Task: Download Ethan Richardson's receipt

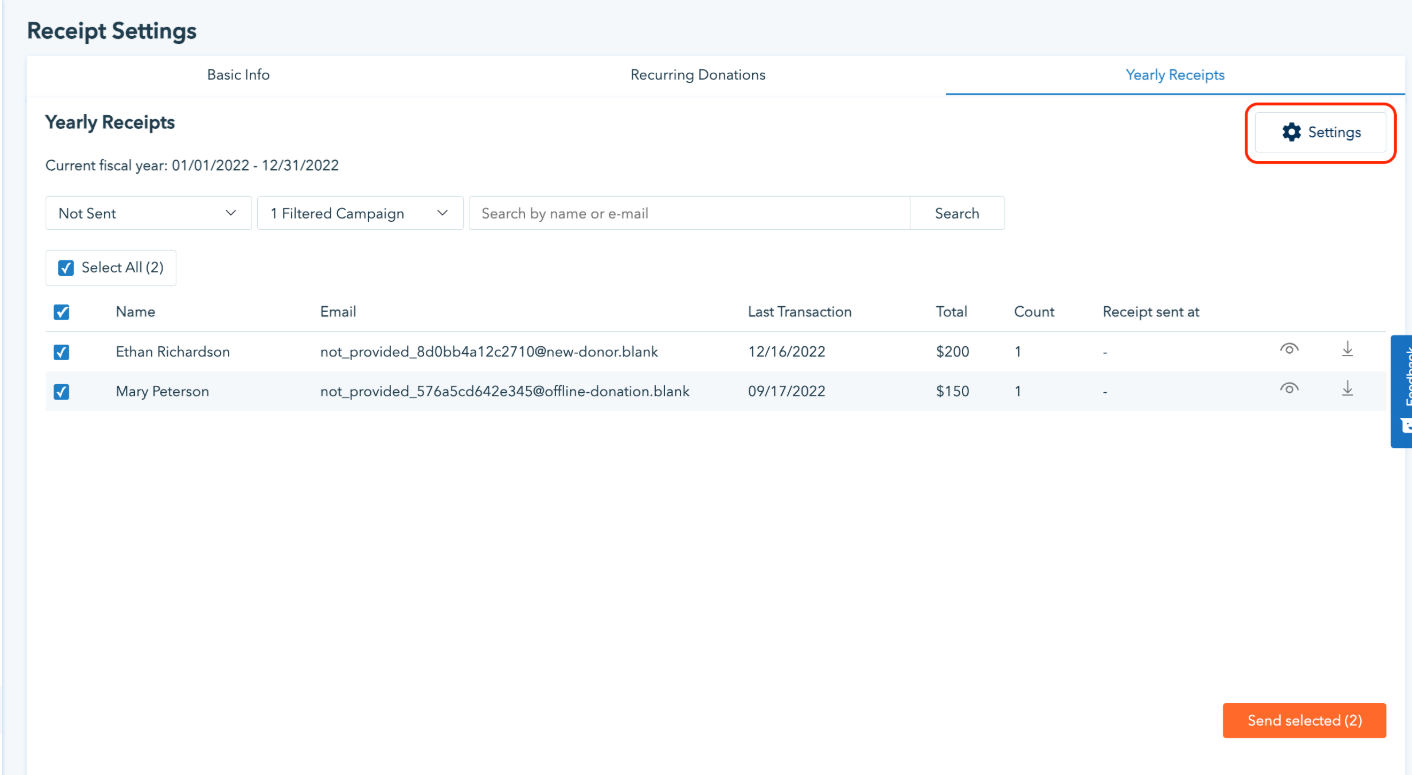Action: pos(1347,349)
